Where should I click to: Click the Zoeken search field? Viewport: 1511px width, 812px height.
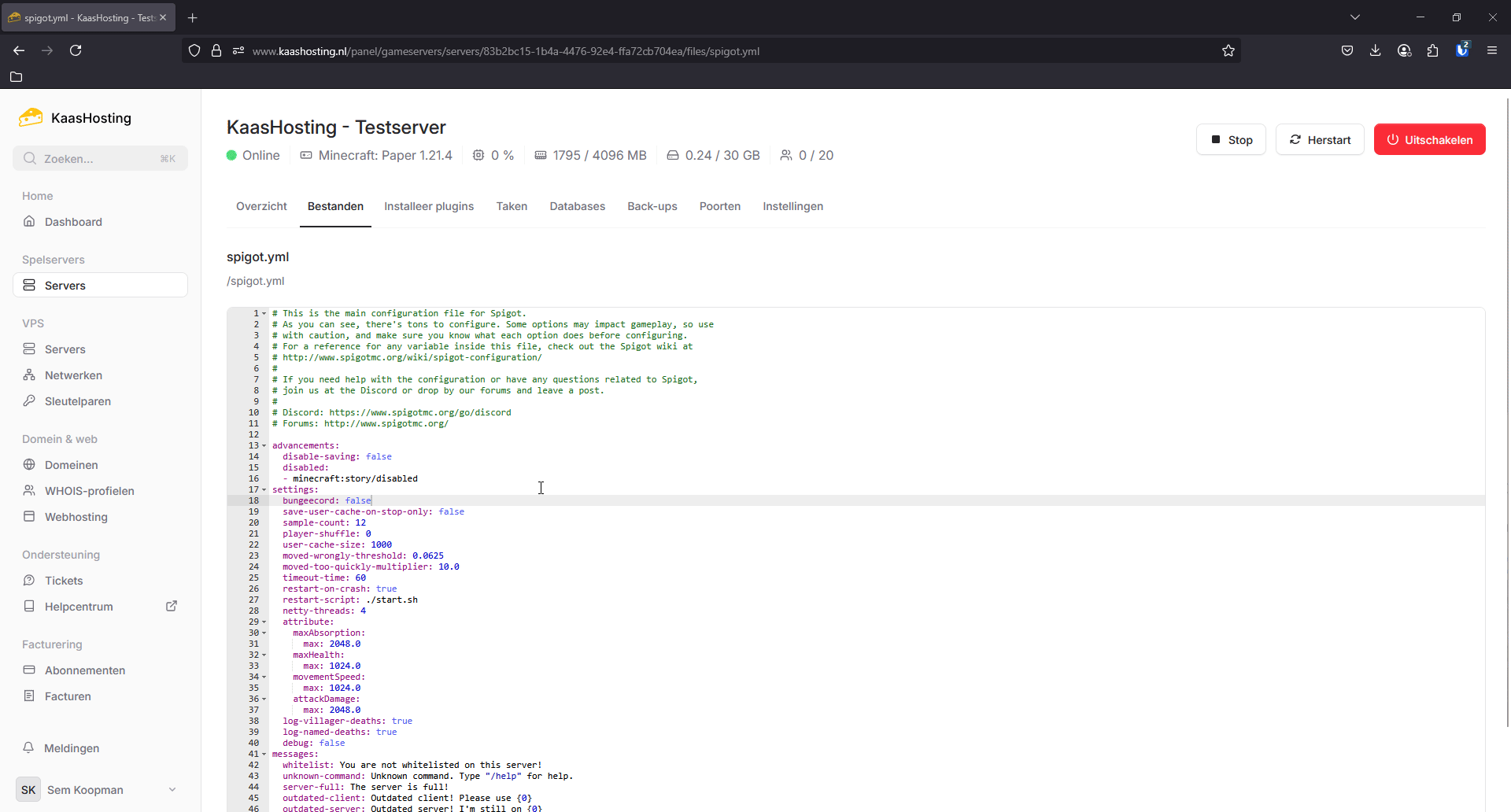[x=100, y=158]
